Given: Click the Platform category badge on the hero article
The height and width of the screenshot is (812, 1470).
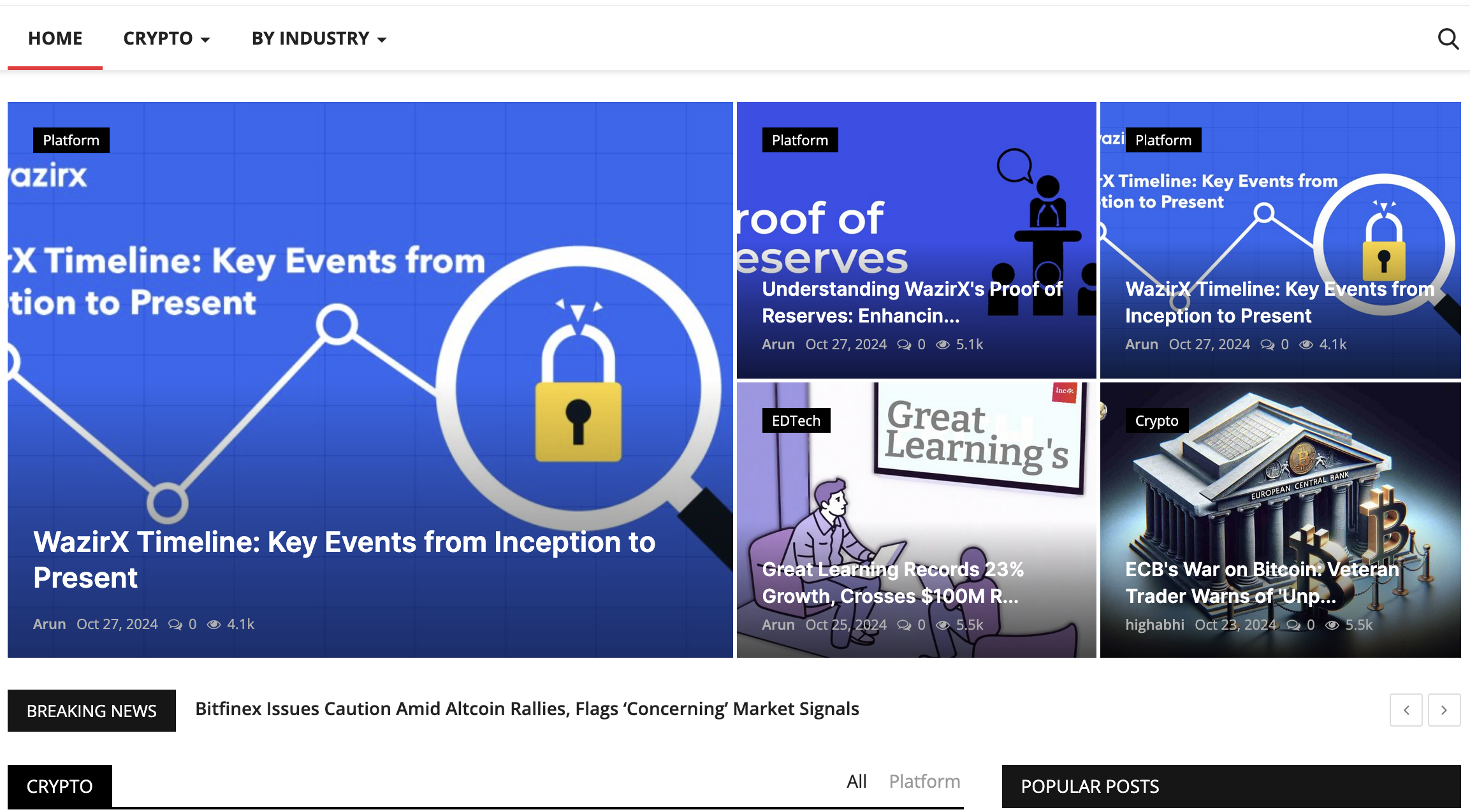Looking at the screenshot, I should point(71,140).
